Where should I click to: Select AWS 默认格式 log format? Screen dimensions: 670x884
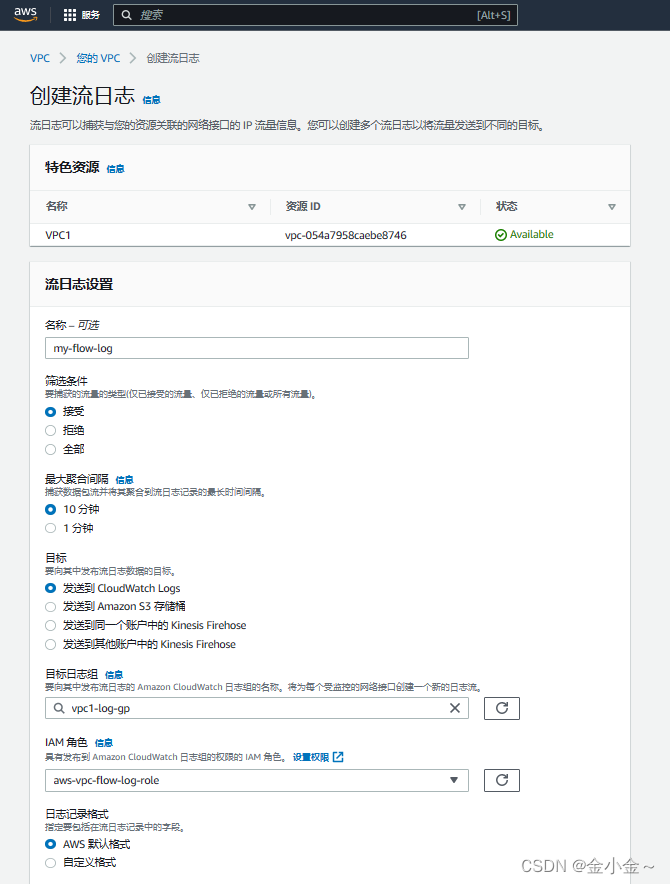point(51,844)
